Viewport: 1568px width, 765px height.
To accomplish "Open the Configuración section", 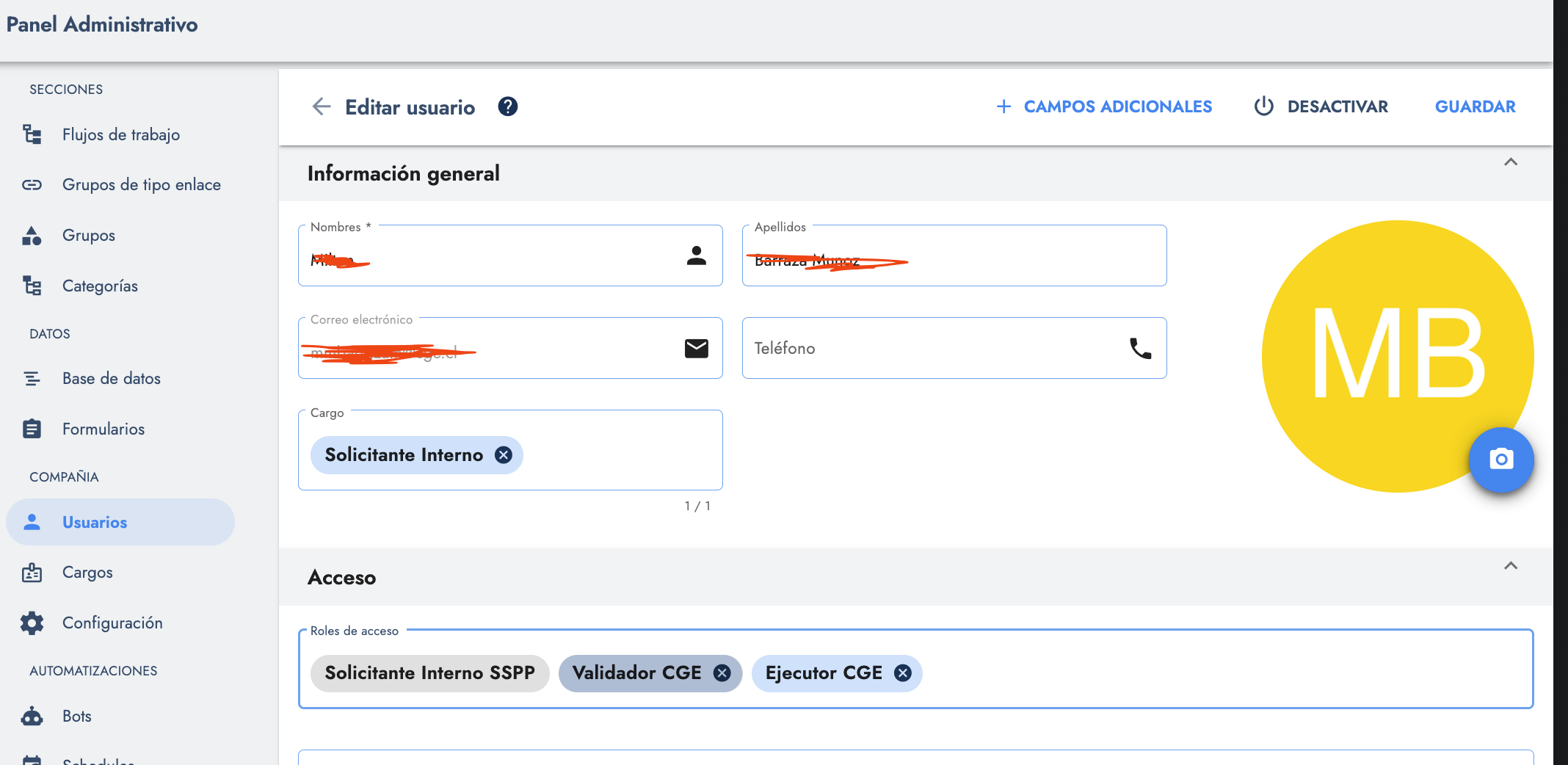I will point(112,622).
